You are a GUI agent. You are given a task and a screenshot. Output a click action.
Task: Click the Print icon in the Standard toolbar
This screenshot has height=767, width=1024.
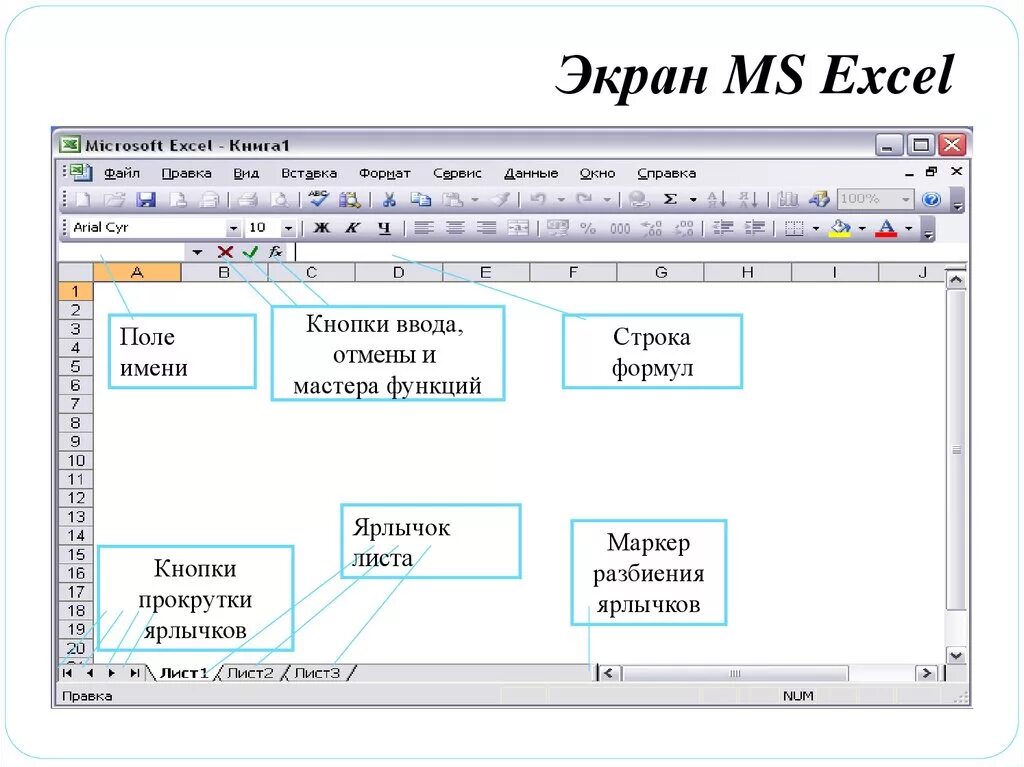pyautogui.click(x=248, y=199)
